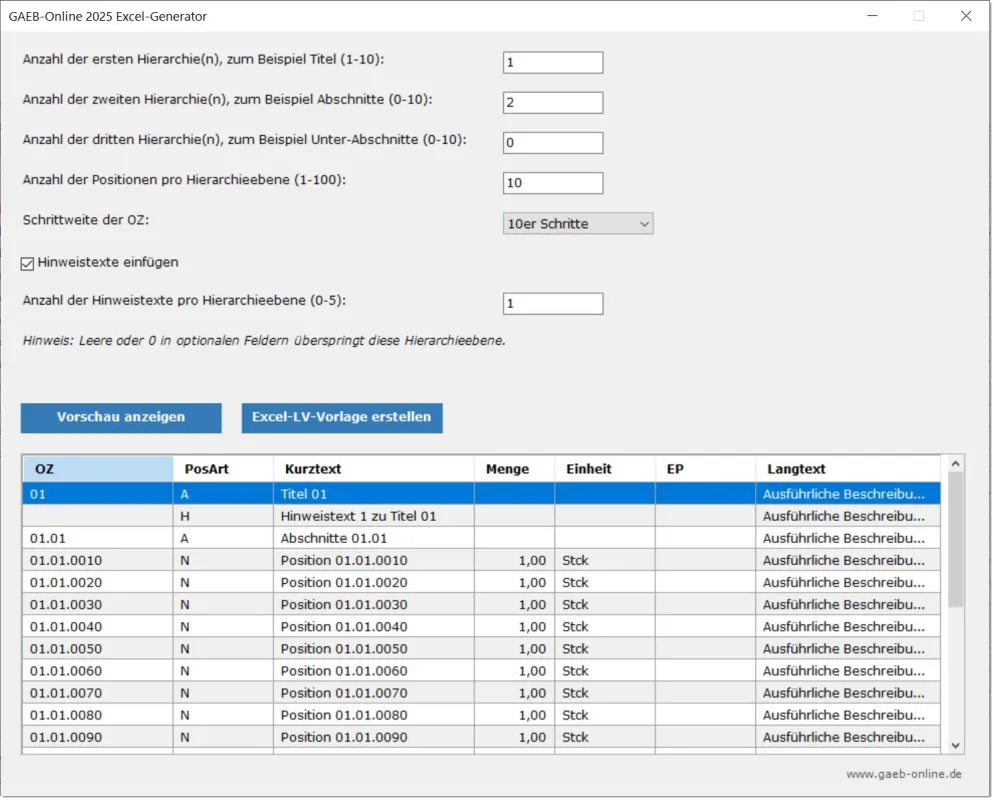This screenshot has height=800, width=994.
Task: Select the Abschnitte 01.01 cell
Action: (x=374, y=538)
